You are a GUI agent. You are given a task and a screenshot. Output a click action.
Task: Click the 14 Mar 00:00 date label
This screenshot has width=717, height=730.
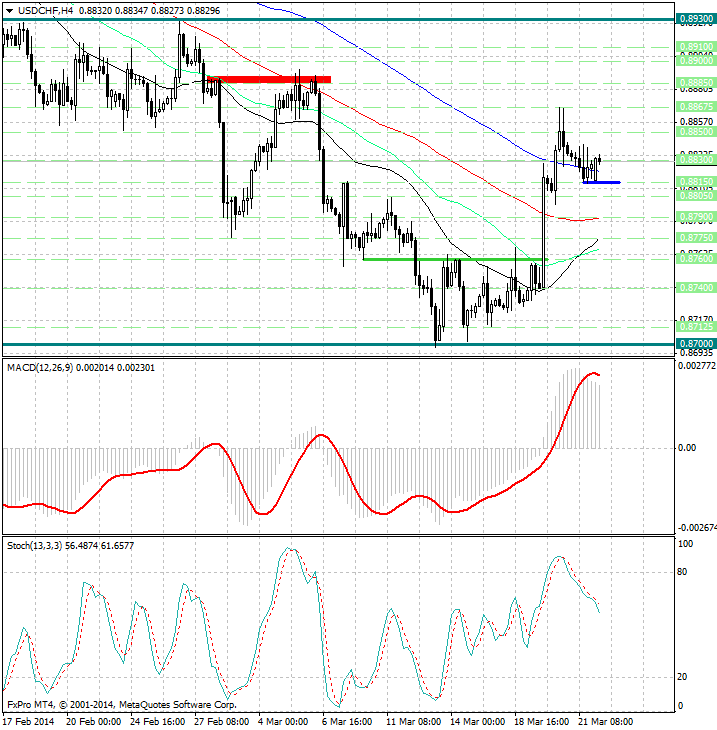(x=478, y=722)
